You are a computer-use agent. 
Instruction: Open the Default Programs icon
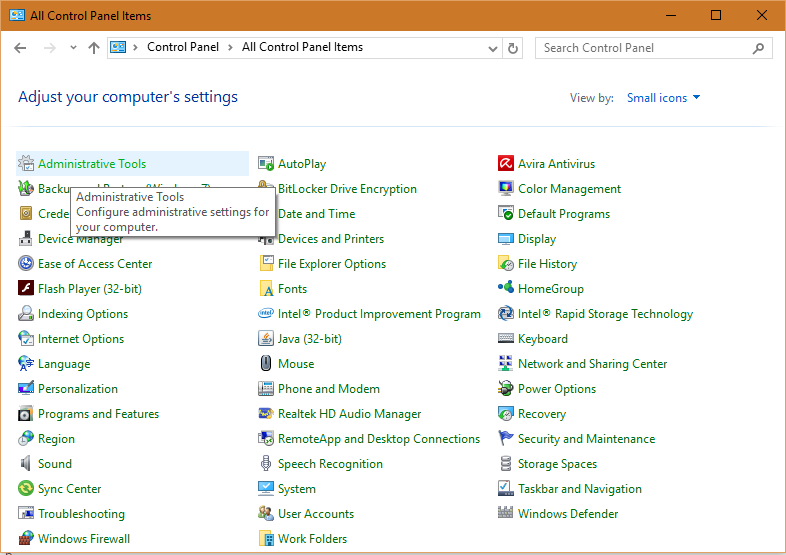click(x=506, y=214)
